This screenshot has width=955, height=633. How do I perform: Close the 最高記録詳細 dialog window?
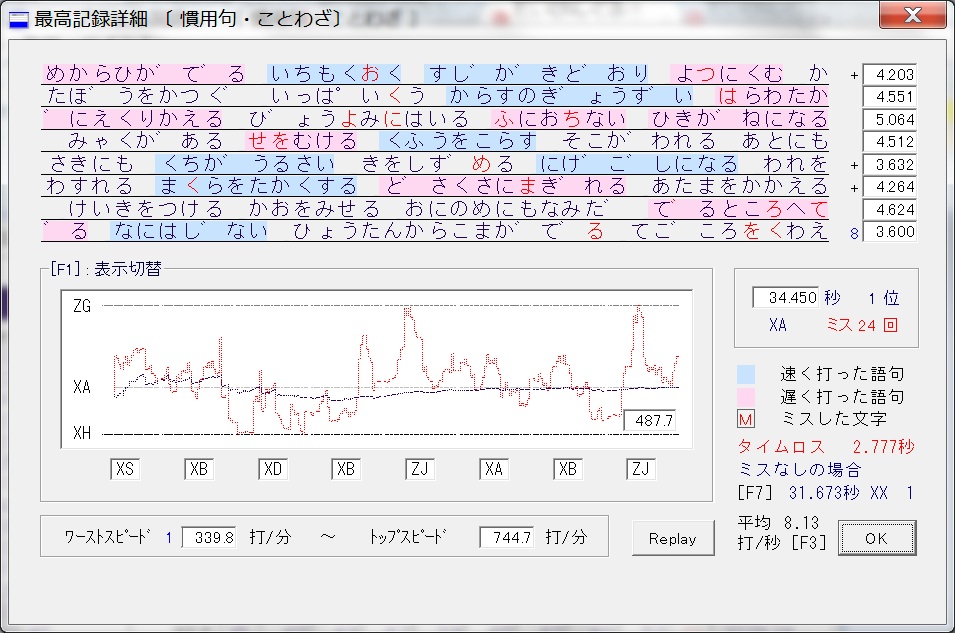[912, 17]
